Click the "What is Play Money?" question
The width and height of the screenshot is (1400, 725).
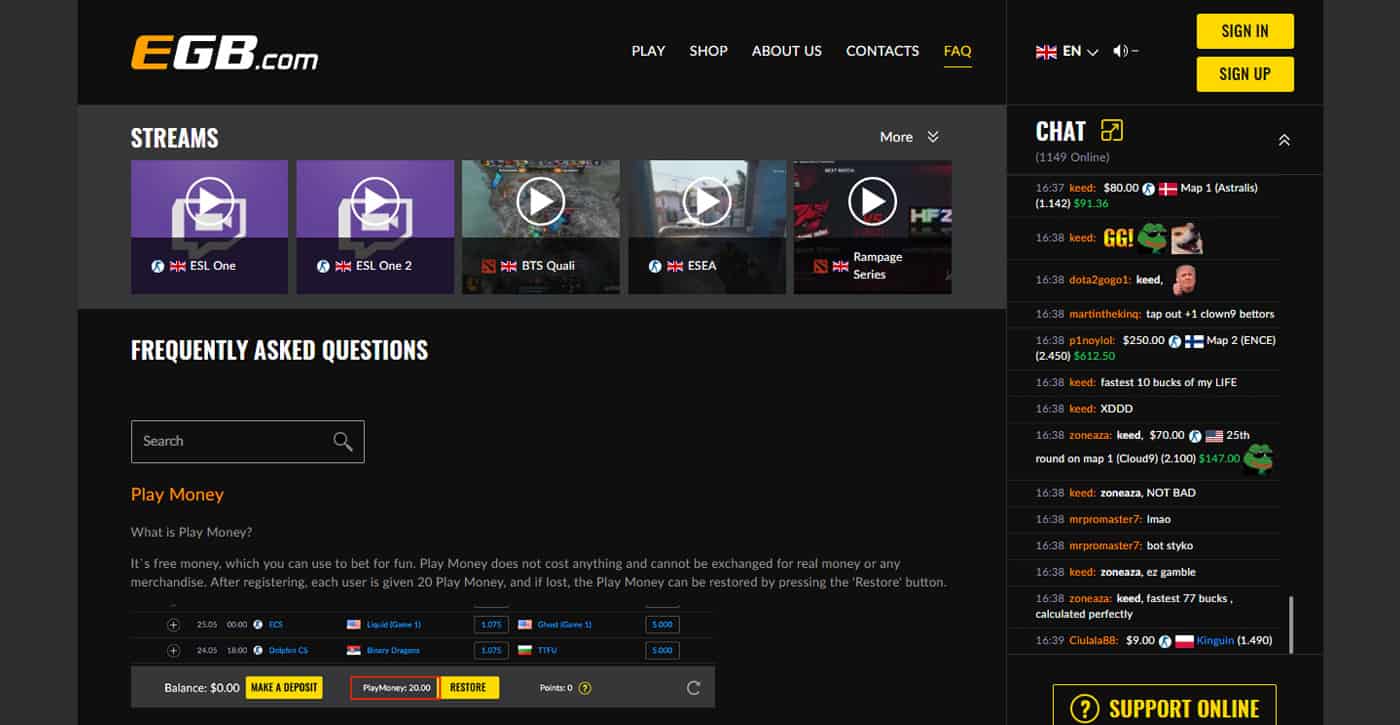click(x=191, y=532)
